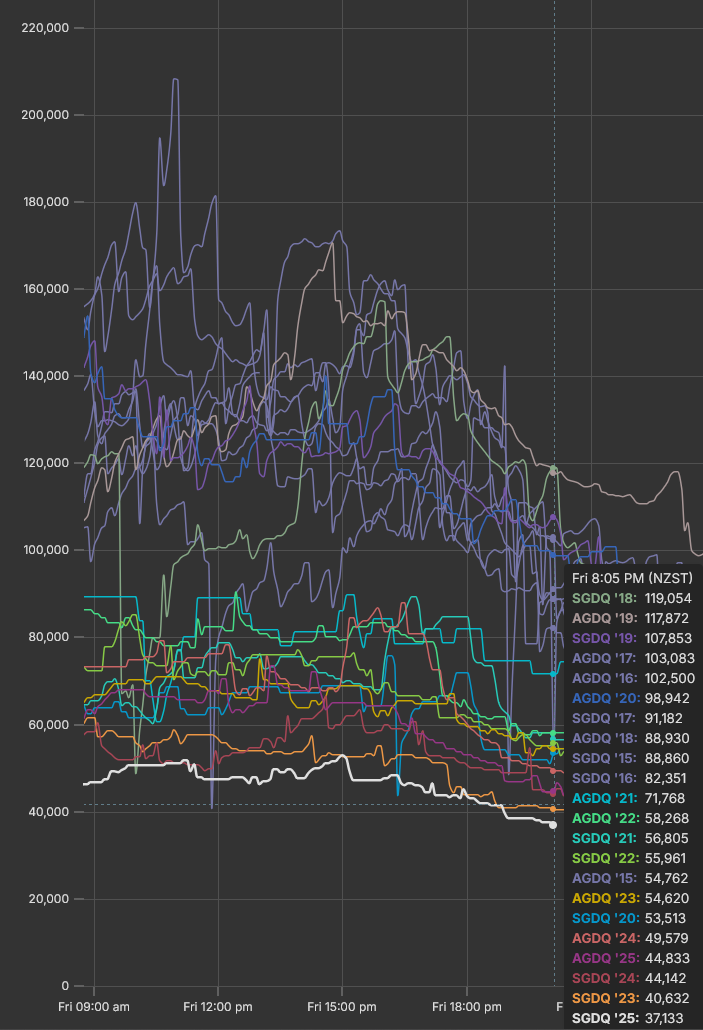Click the 60,000 y-axis label
703x1030 pixels.
pyautogui.click(x=49, y=725)
